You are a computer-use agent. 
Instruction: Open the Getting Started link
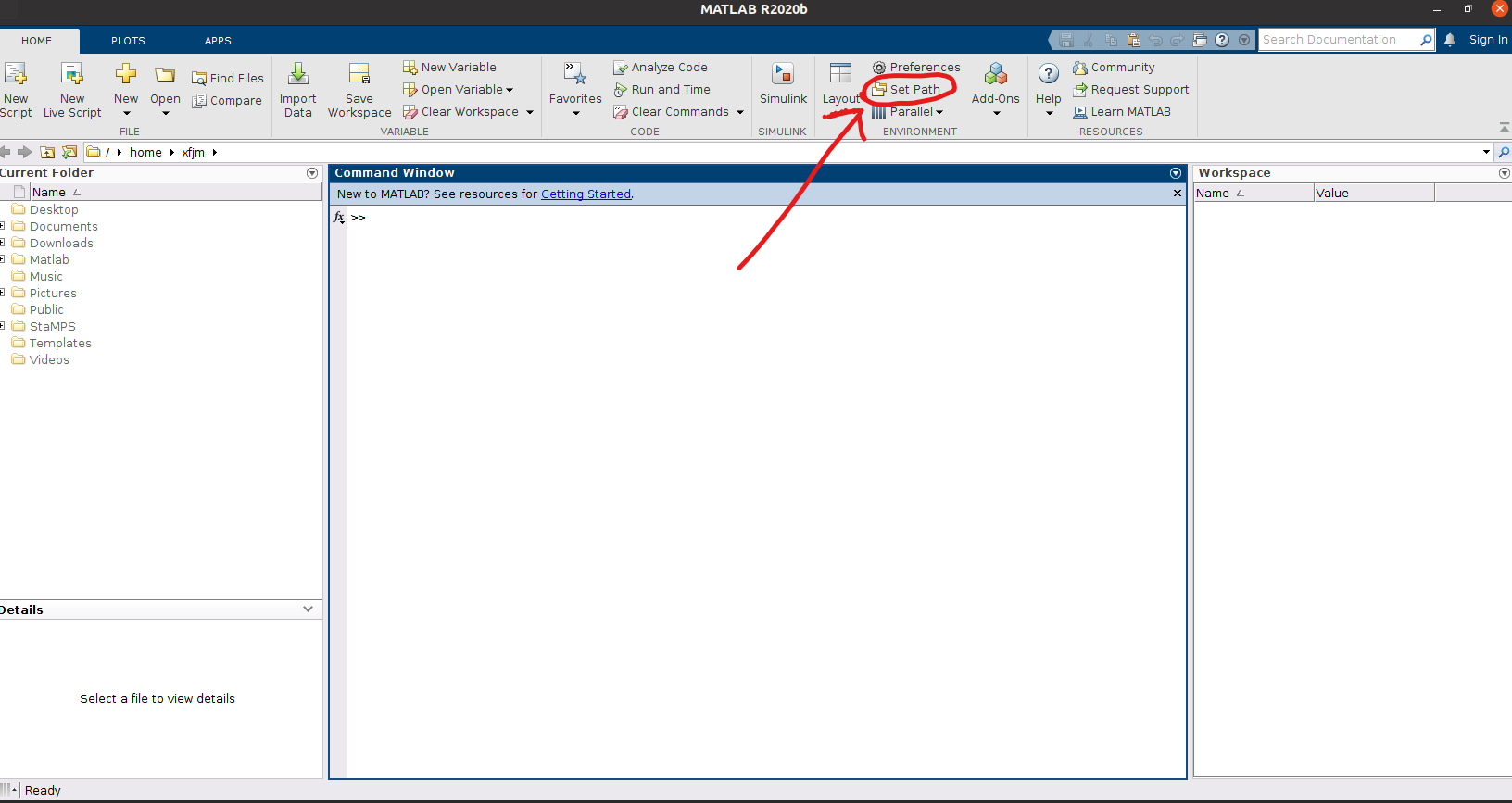click(586, 194)
